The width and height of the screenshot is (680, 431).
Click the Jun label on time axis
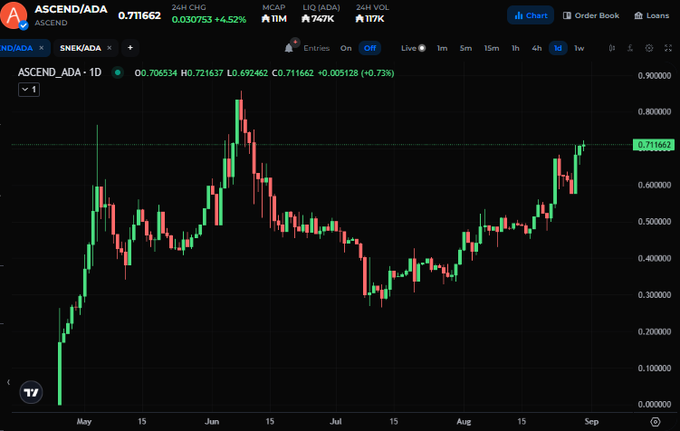pyautogui.click(x=212, y=421)
